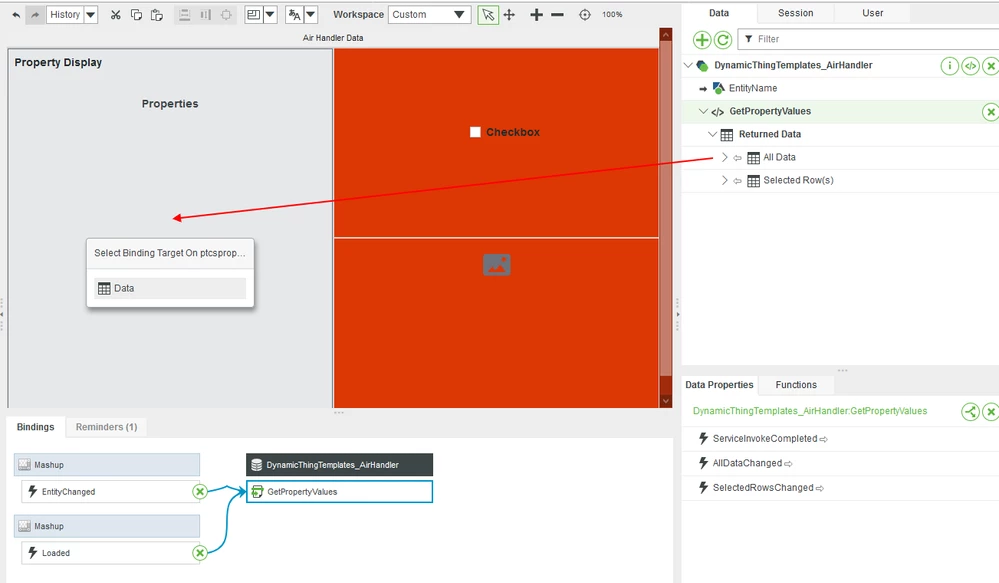
Task: Remove Loaded event binding
Action: coord(200,552)
